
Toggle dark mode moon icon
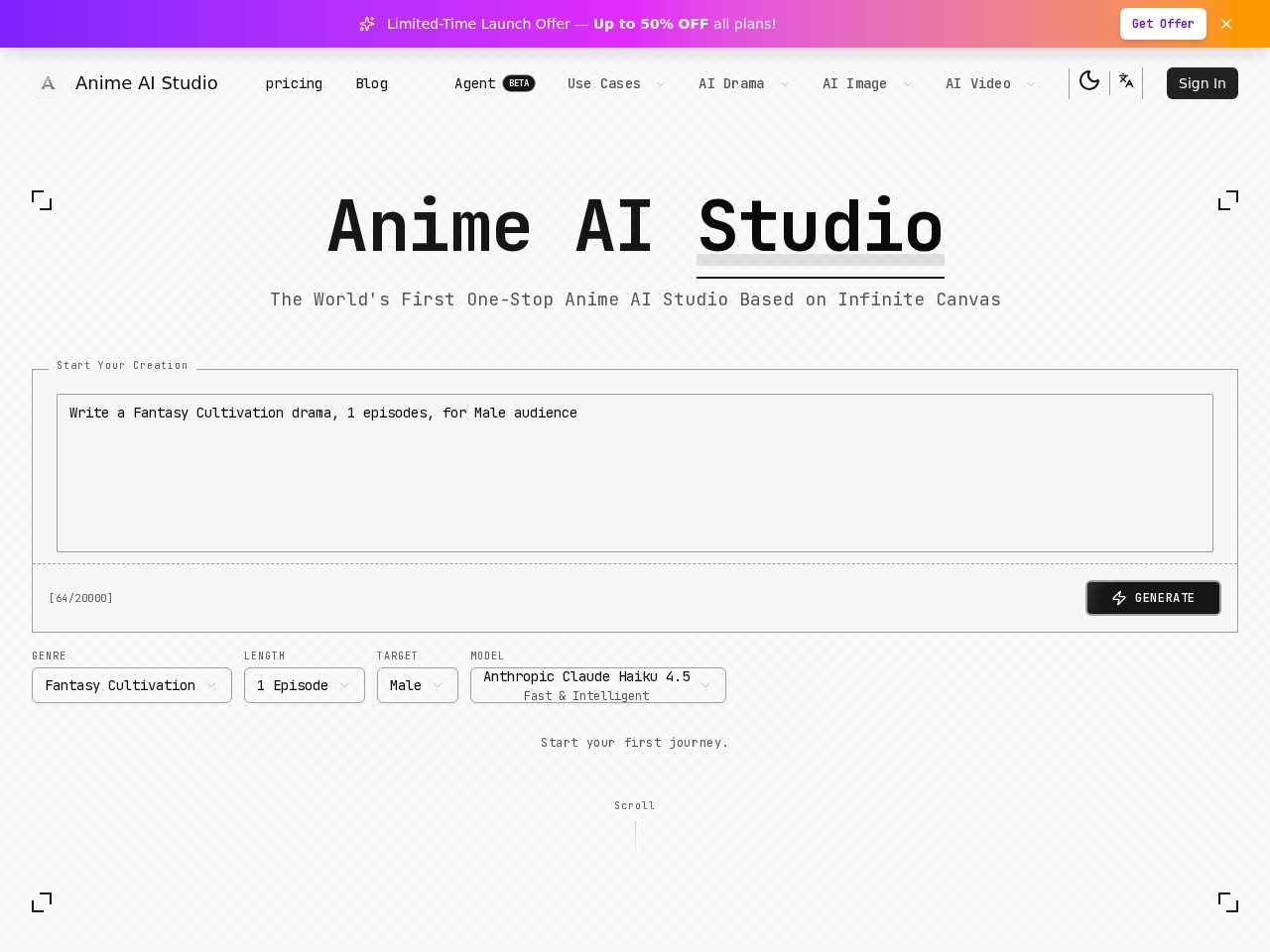click(1089, 81)
